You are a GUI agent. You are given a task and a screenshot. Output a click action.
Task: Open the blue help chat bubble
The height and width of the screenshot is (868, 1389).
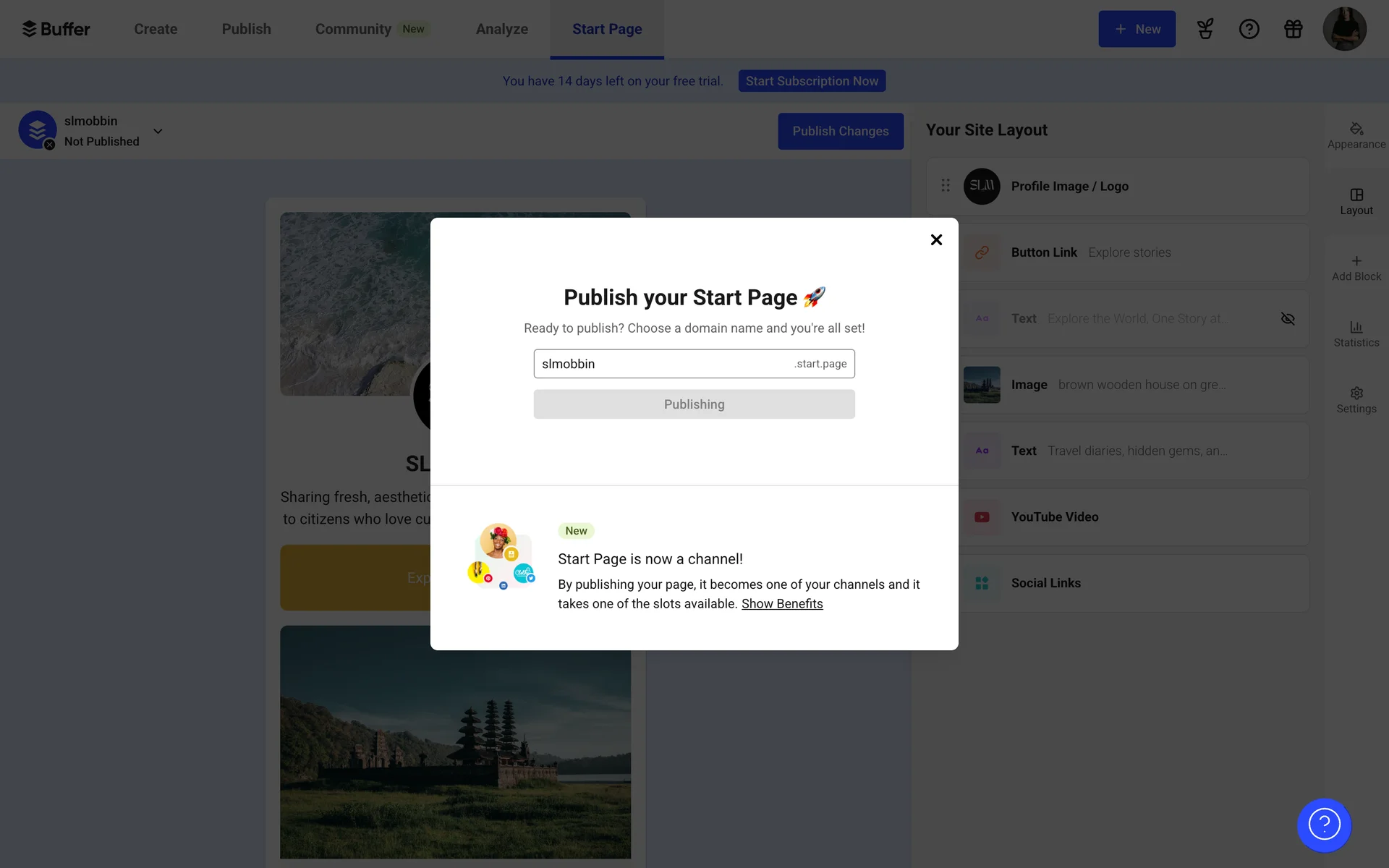pyautogui.click(x=1324, y=825)
